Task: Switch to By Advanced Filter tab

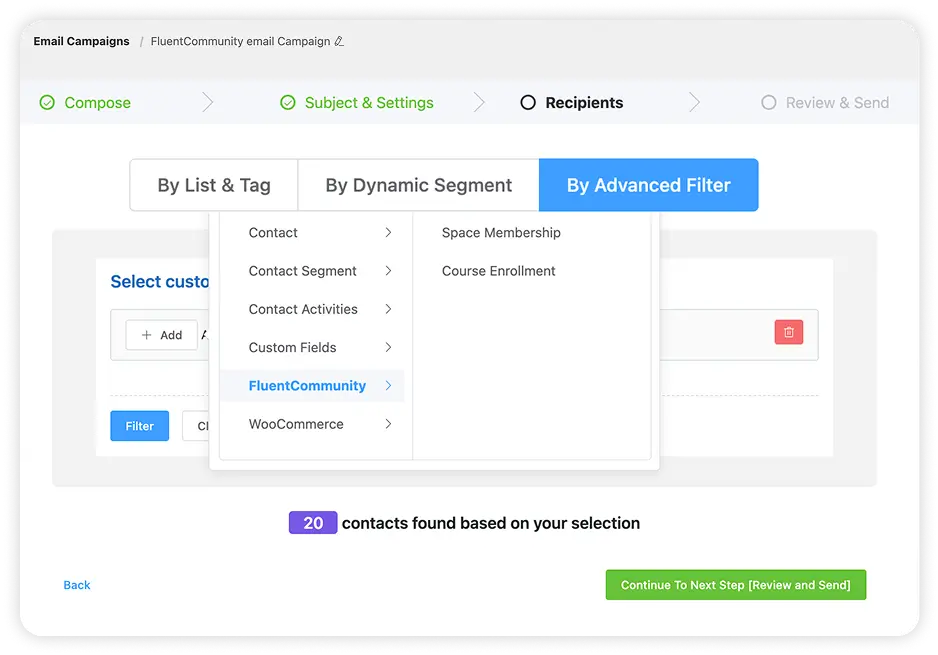Action: (x=648, y=185)
